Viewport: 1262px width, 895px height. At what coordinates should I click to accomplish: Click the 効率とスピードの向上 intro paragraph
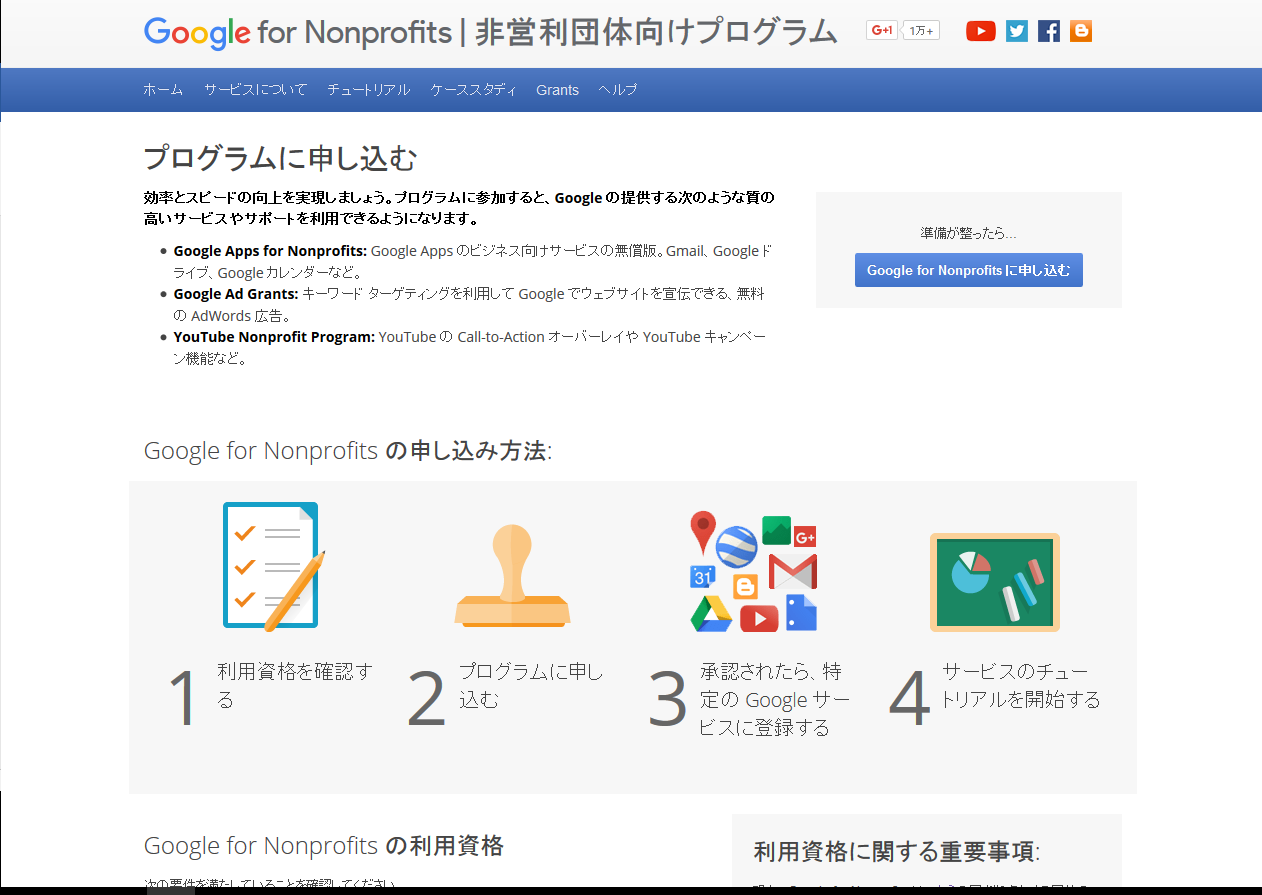click(459, 208)
